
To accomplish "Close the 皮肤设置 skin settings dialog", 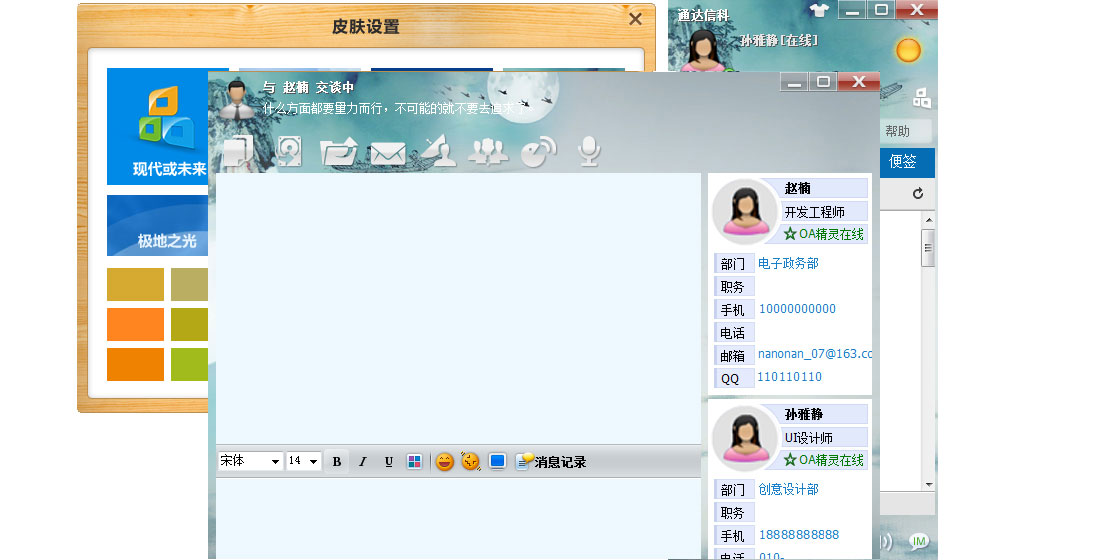I will (x=635, y=19).
